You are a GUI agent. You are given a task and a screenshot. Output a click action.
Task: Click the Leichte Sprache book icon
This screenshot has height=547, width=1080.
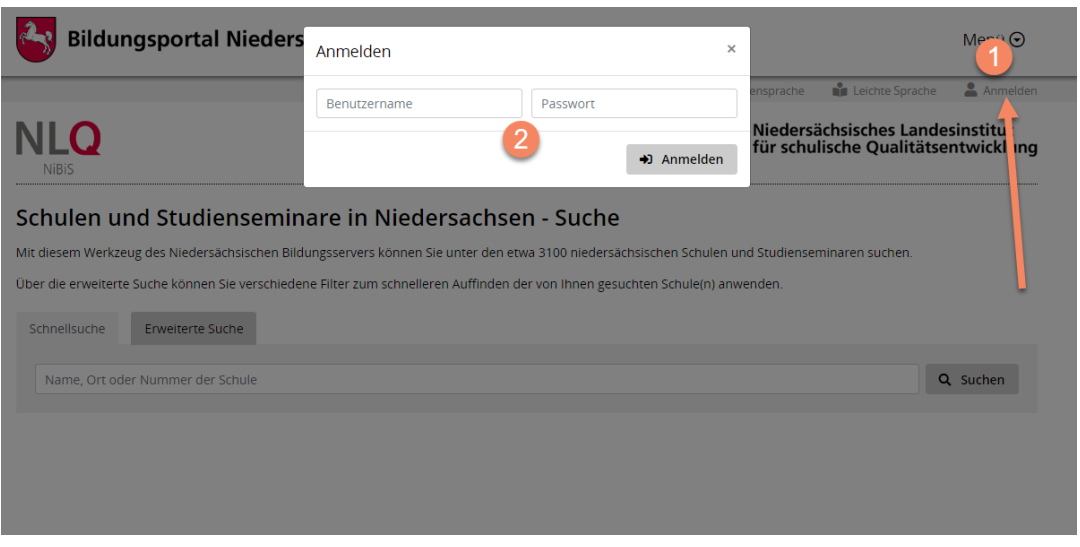(840, 90)
